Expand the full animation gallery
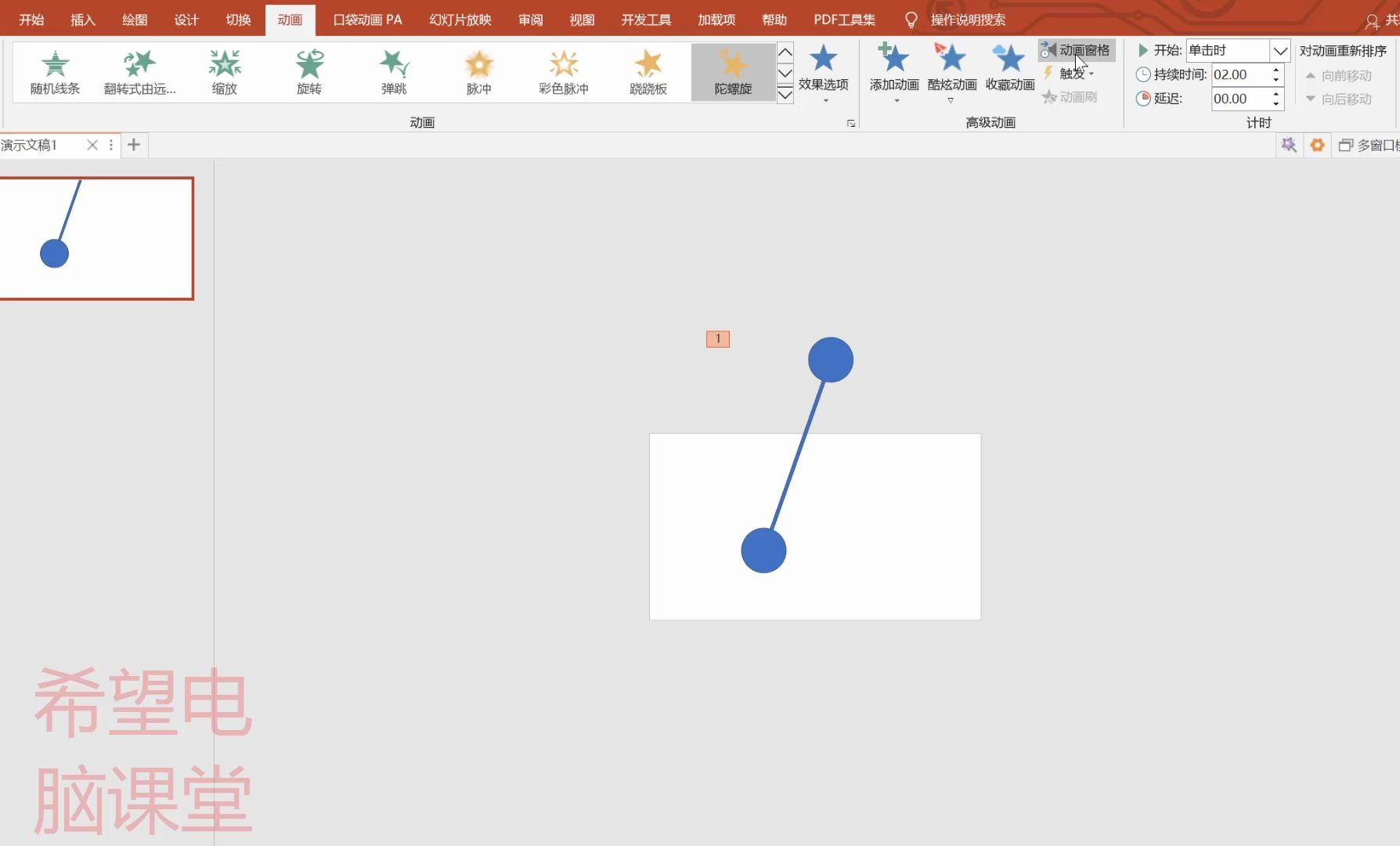Screen dimensions: 1400x846 pyautogui.click(x=785, y=95)
